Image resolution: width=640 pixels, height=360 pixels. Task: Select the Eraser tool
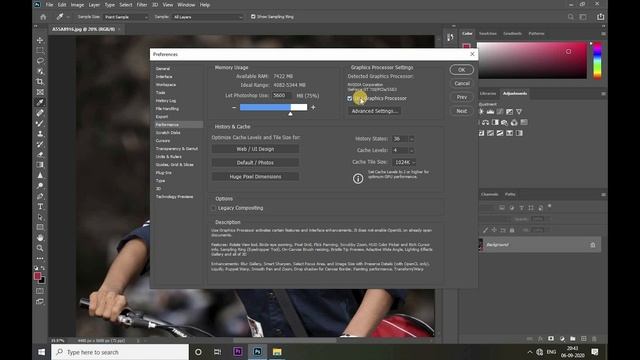(40, 155)
